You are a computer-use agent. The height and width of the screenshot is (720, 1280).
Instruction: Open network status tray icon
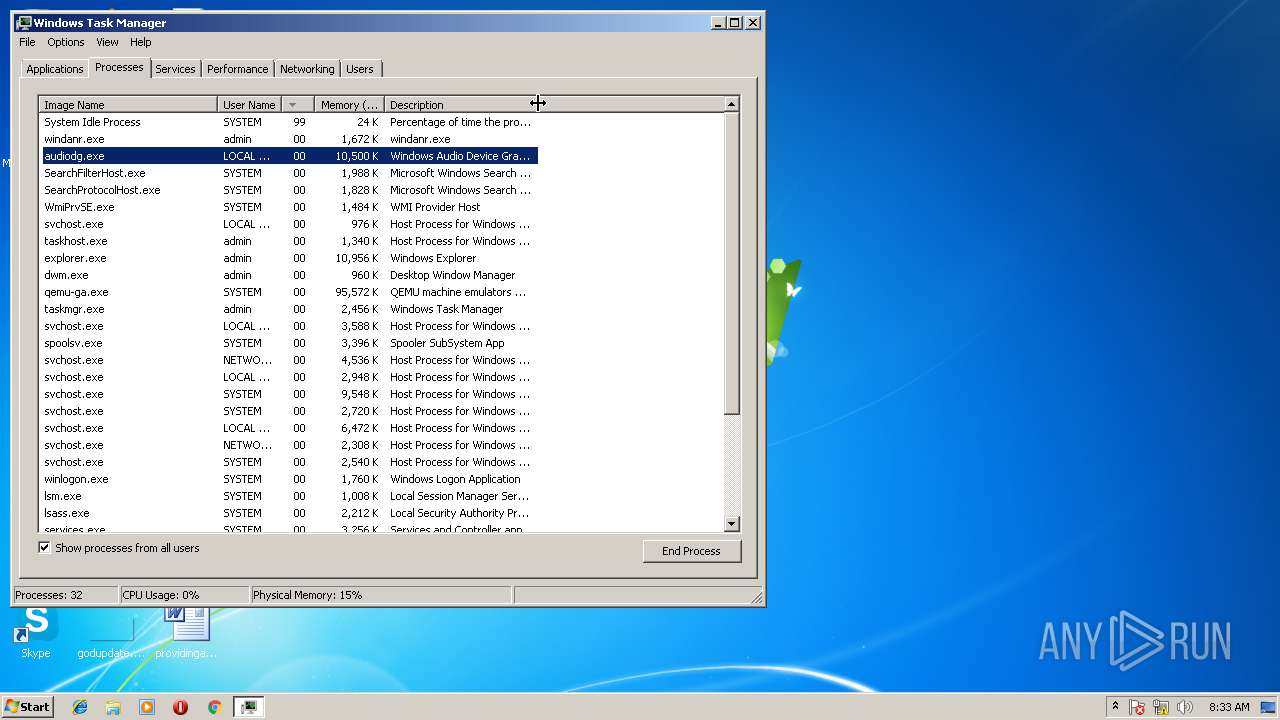tap(1162, 707)
